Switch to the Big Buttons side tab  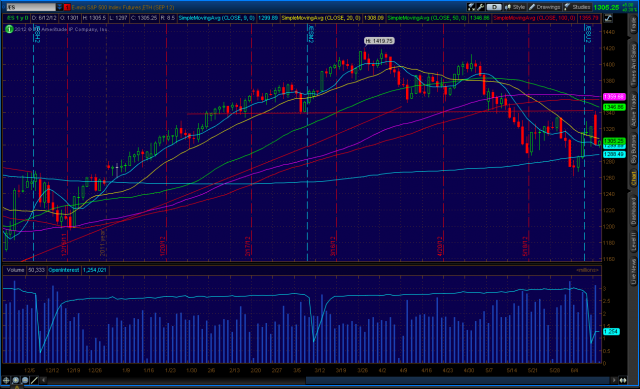[x=633, y=150]
